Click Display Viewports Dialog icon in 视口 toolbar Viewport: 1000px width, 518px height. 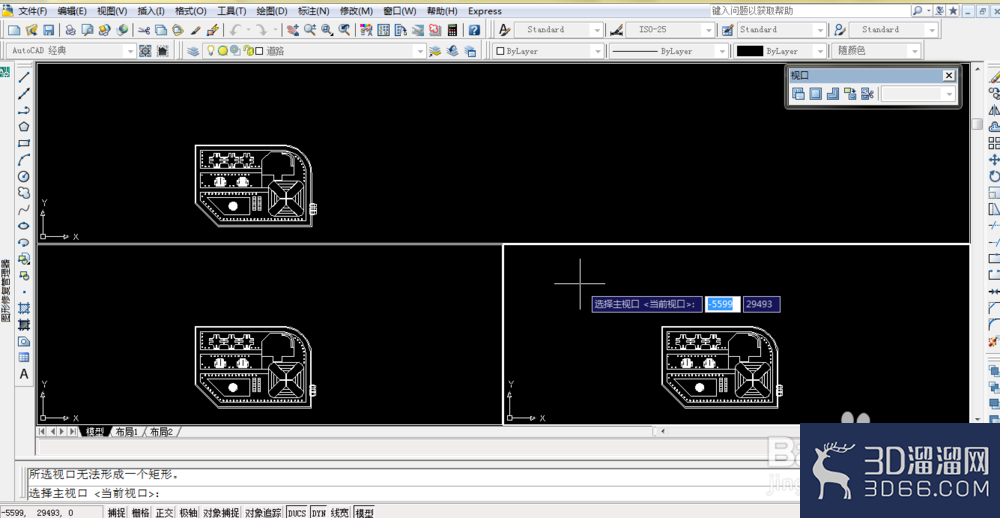(798, 94)
